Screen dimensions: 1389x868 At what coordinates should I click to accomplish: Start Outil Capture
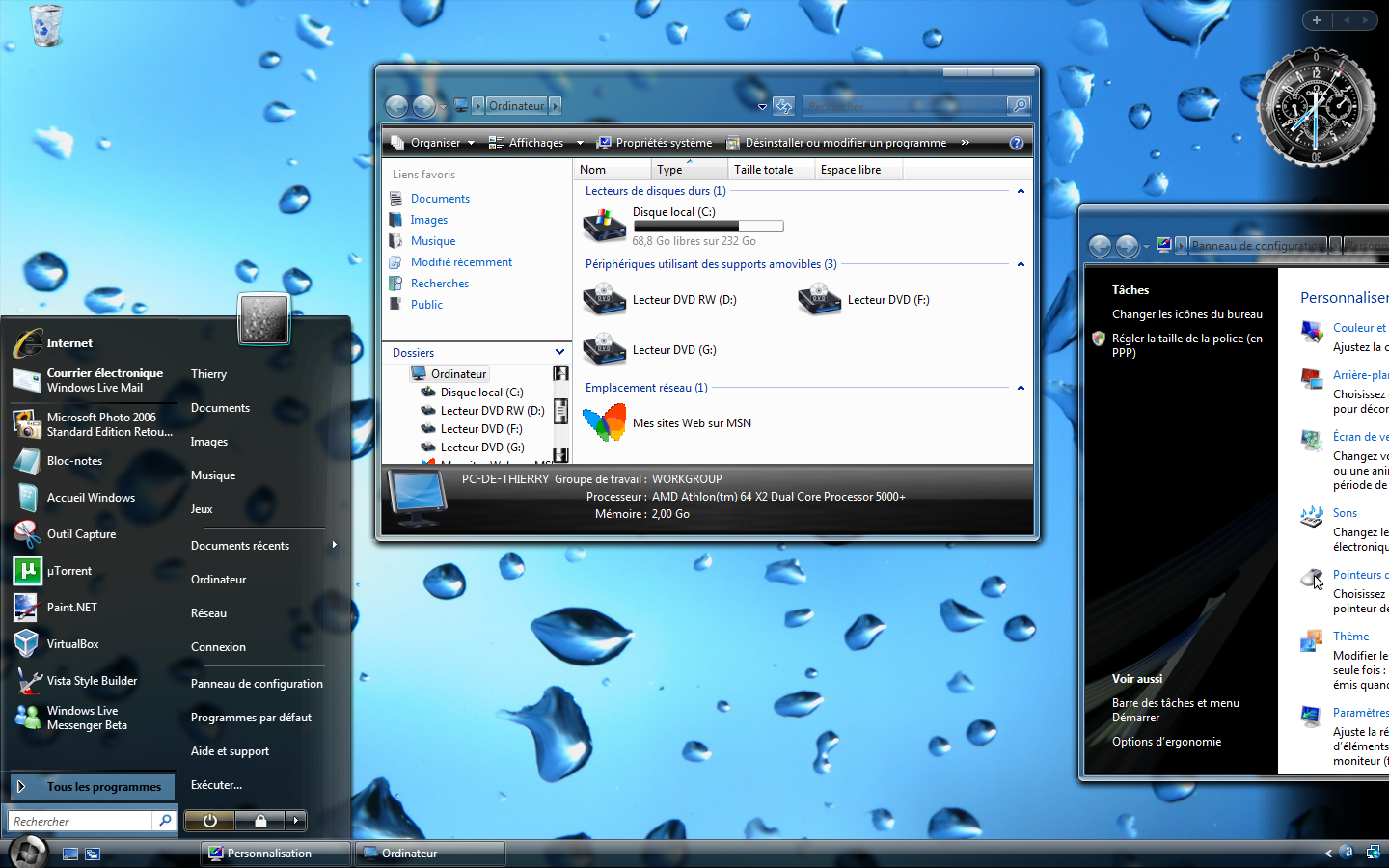tap(66, 534)
